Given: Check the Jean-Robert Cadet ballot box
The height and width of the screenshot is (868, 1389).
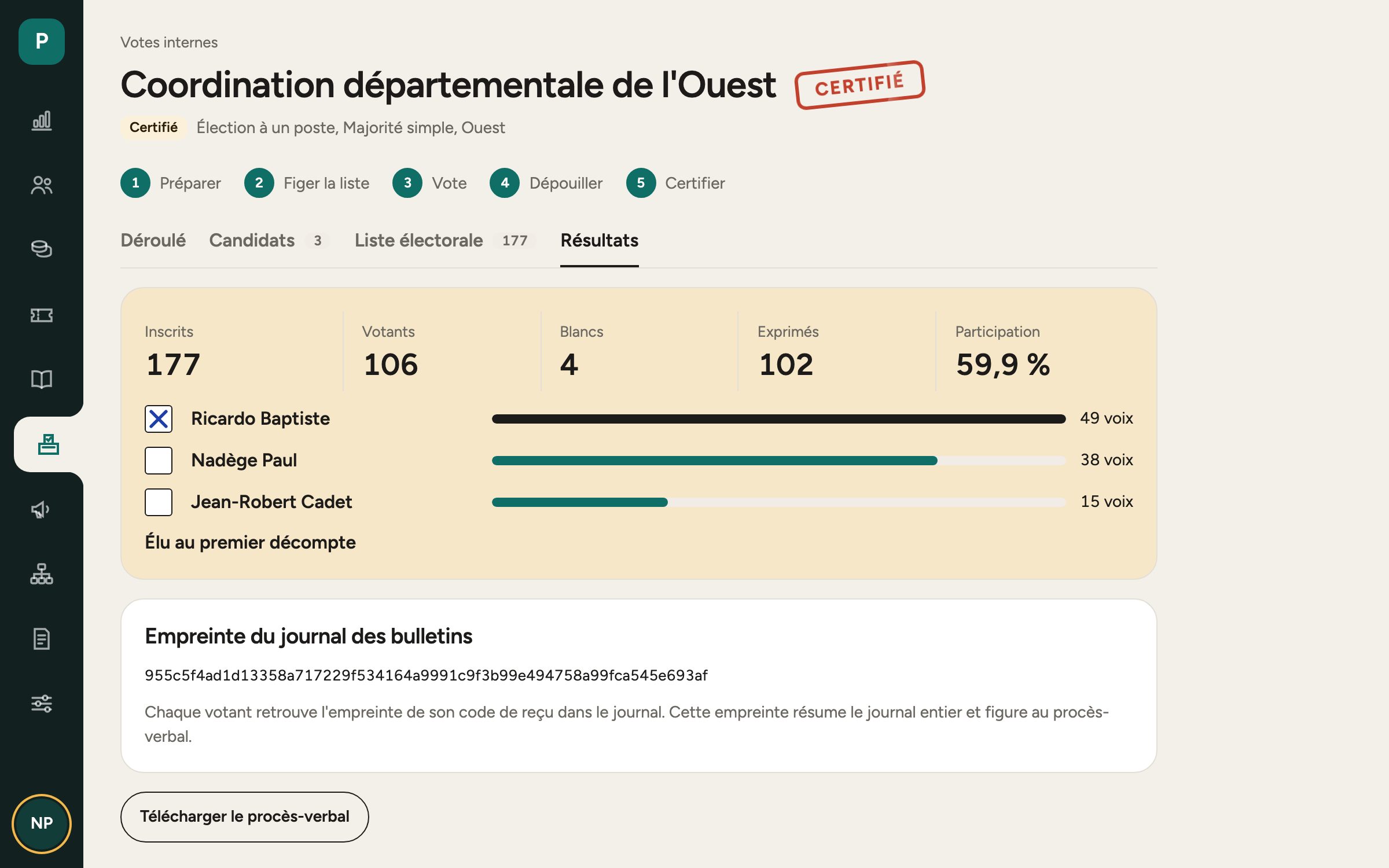Looking at the screenshot, I should [x=159, y=502].
